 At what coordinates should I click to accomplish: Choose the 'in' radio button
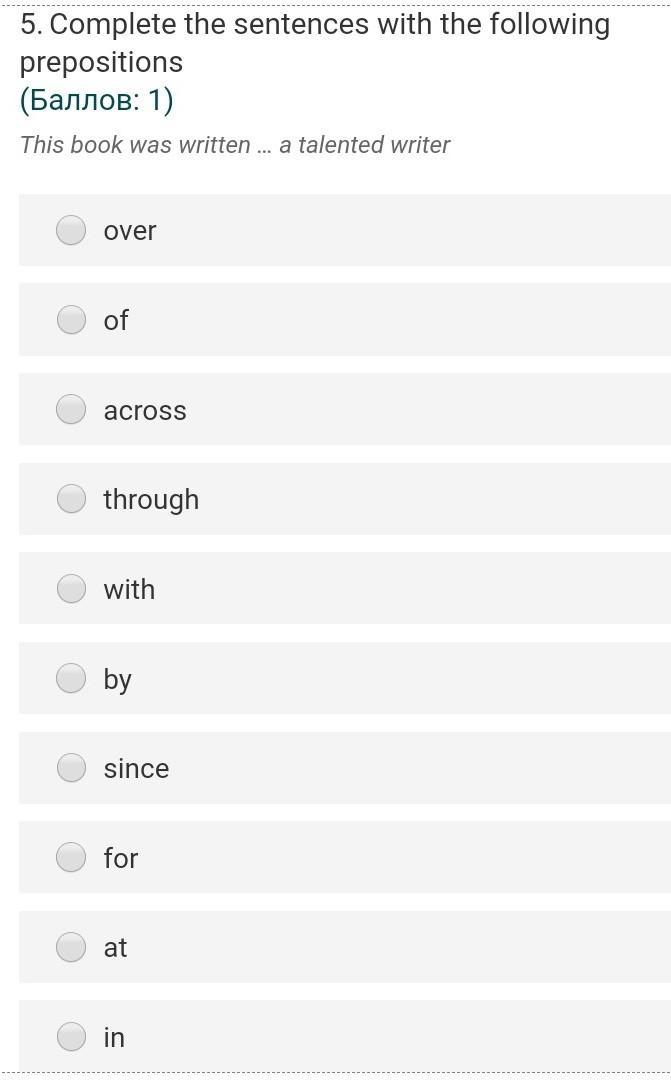pyautogui.click(x=71, y=1037)
